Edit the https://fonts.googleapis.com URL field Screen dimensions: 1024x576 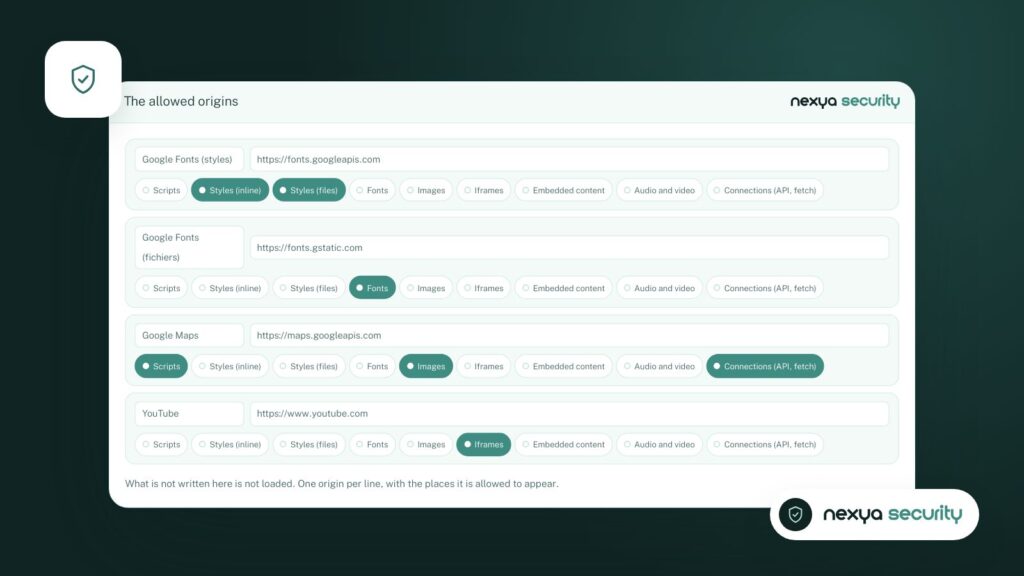[569, 159]
